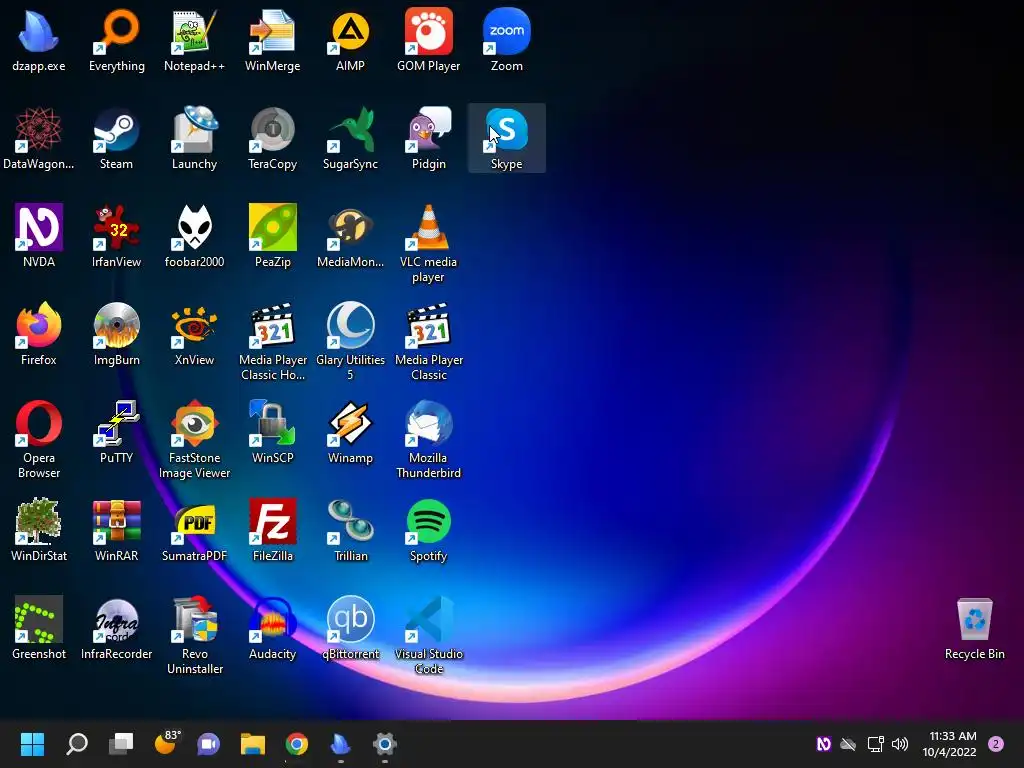The height and width of the screenshot is (768, 1024).
Task: Click the Glary Utilities 5 icon
Action: [350, 341]
